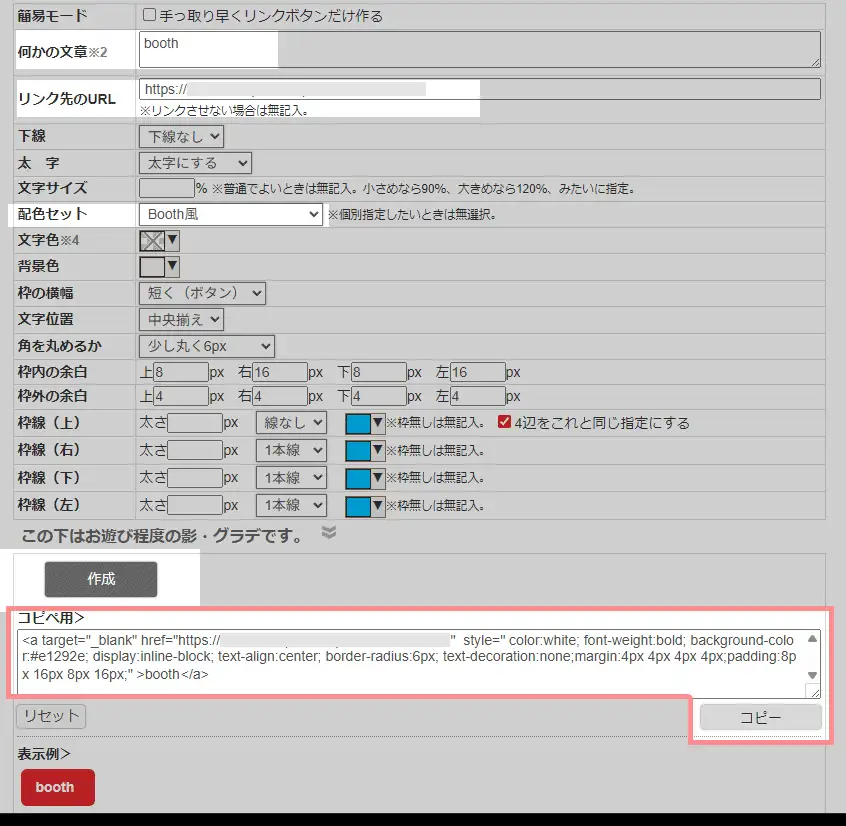Open the bold (太字) dropdown
This screenshot has width=846, height=826.
point(195,162)
